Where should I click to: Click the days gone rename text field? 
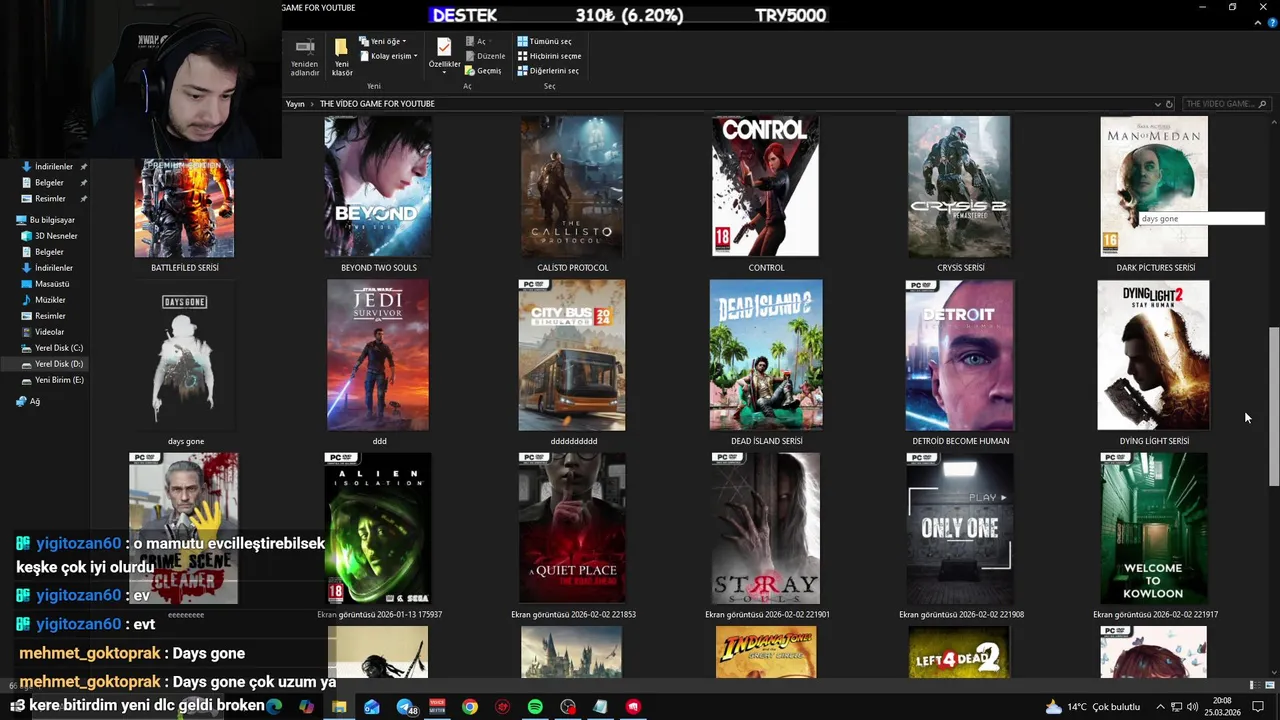[x=1201, y=219]
